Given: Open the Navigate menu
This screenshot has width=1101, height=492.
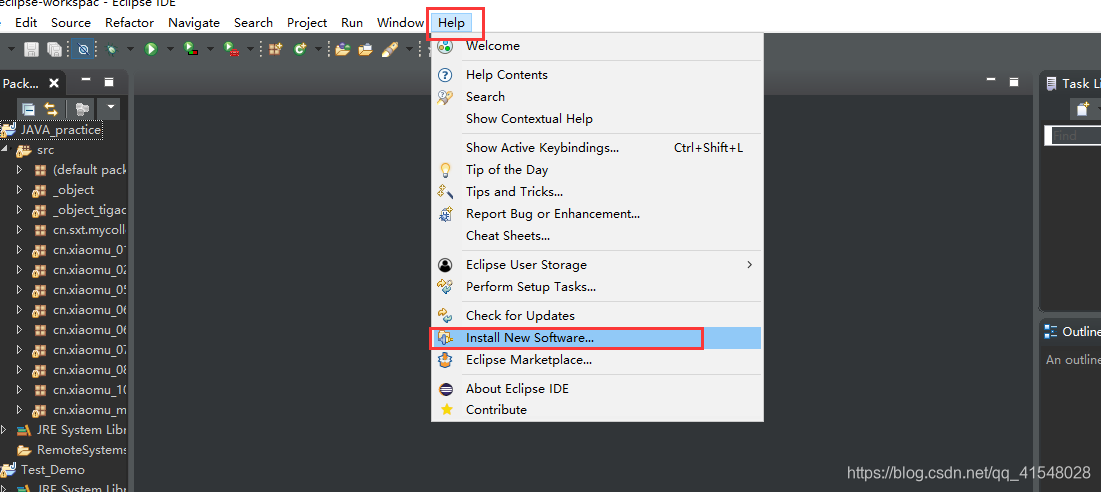Looking at the screenshot, I should 194,22.
